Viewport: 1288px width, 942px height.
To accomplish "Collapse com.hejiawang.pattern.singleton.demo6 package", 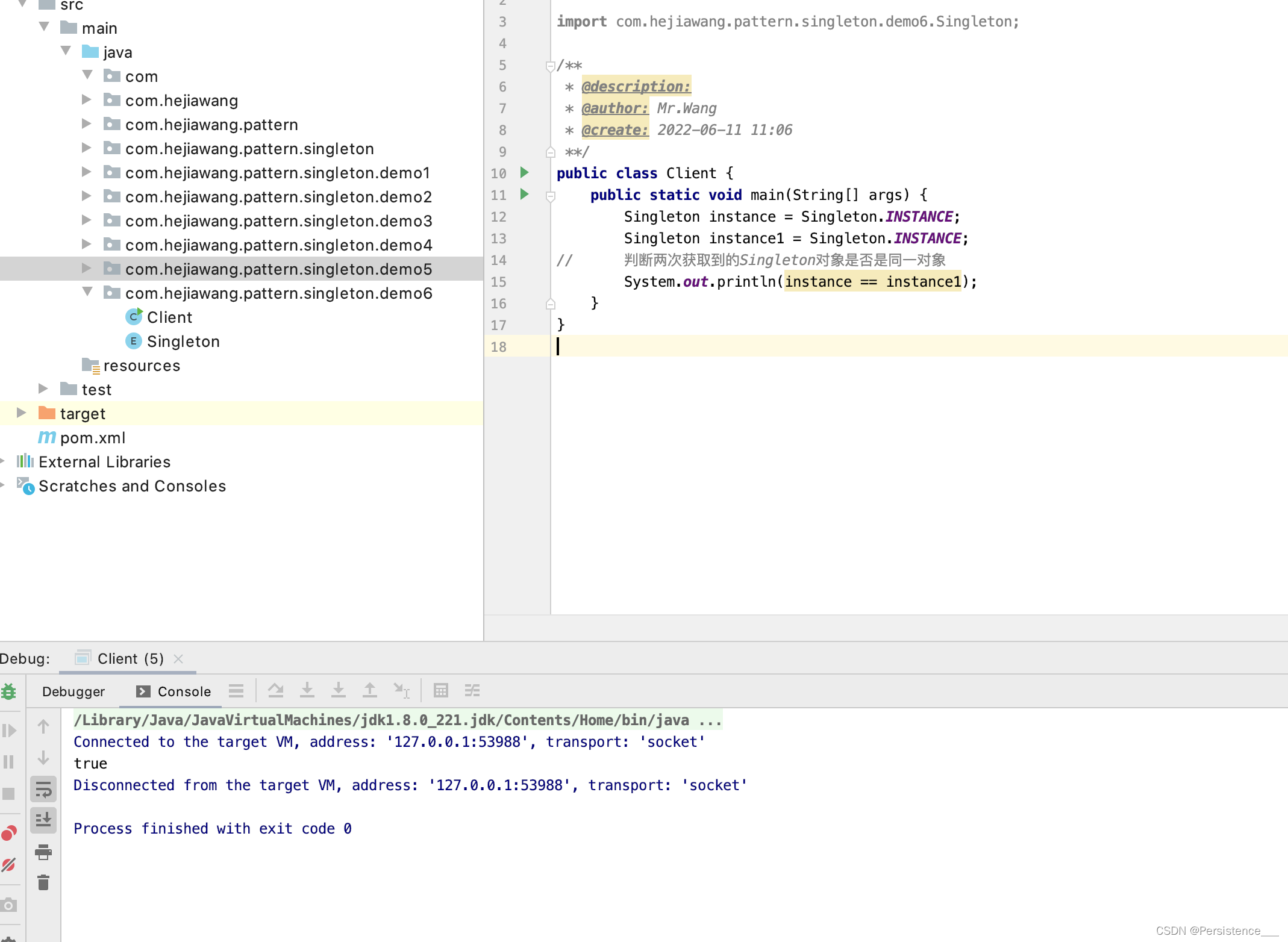I will (x=88, y=292).
